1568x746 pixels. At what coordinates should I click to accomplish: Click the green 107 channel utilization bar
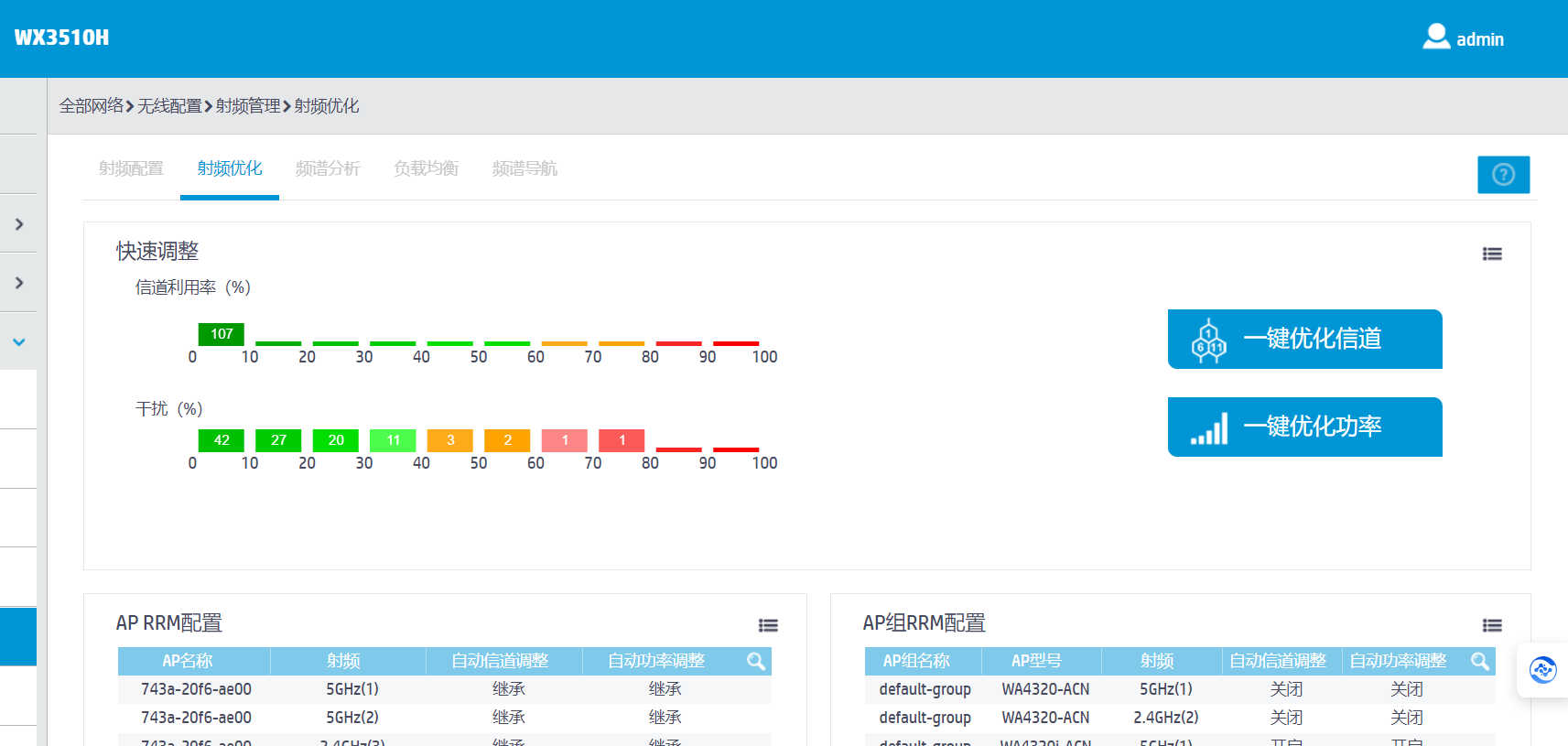(222, 334)
